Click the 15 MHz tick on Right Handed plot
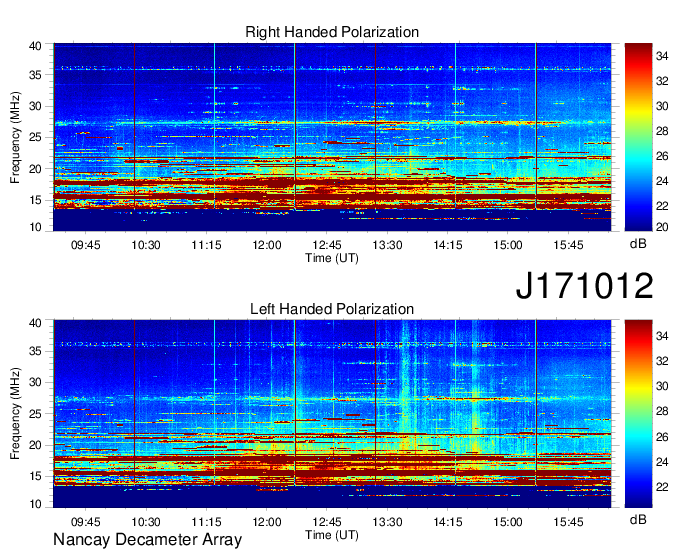The image size is (680, 552). click(x=36, y=200)
